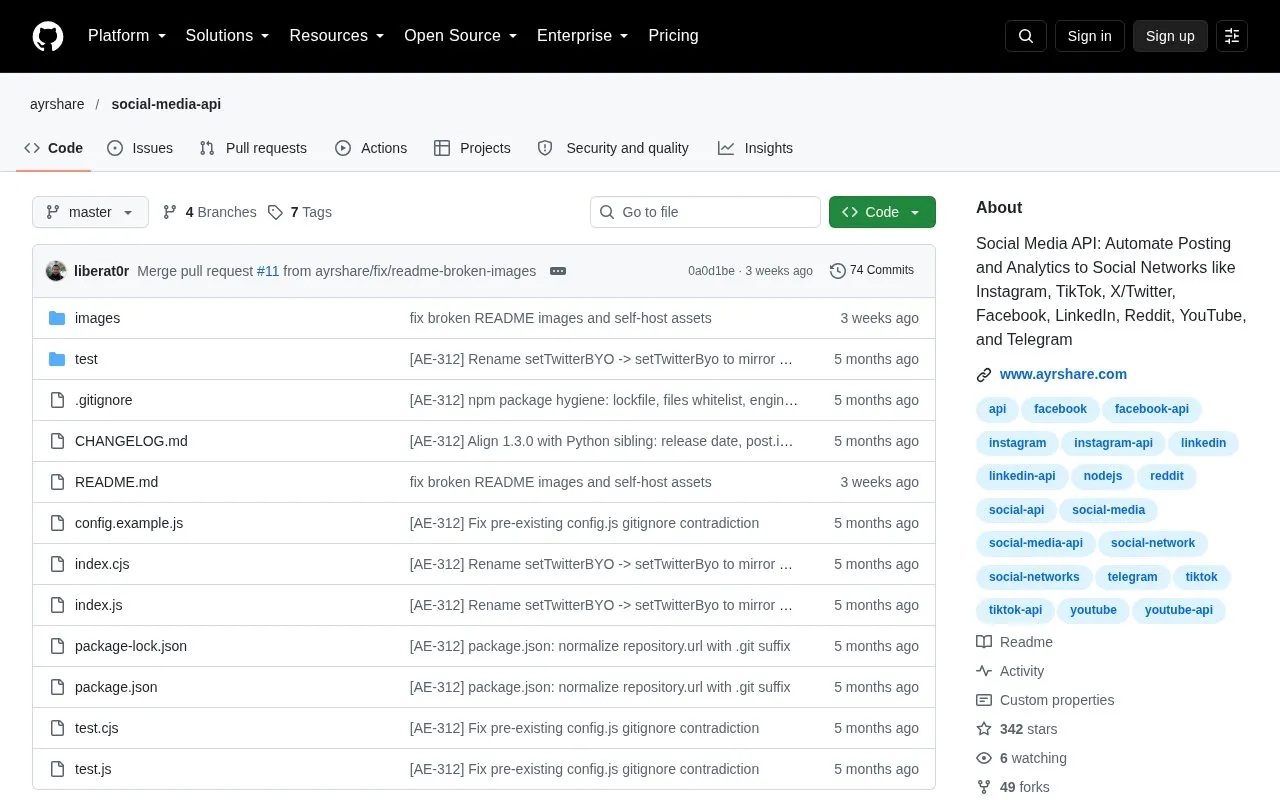Open the search magnifier button
The height and width of the screenshot is (800, 1280).
[1026, 36]
